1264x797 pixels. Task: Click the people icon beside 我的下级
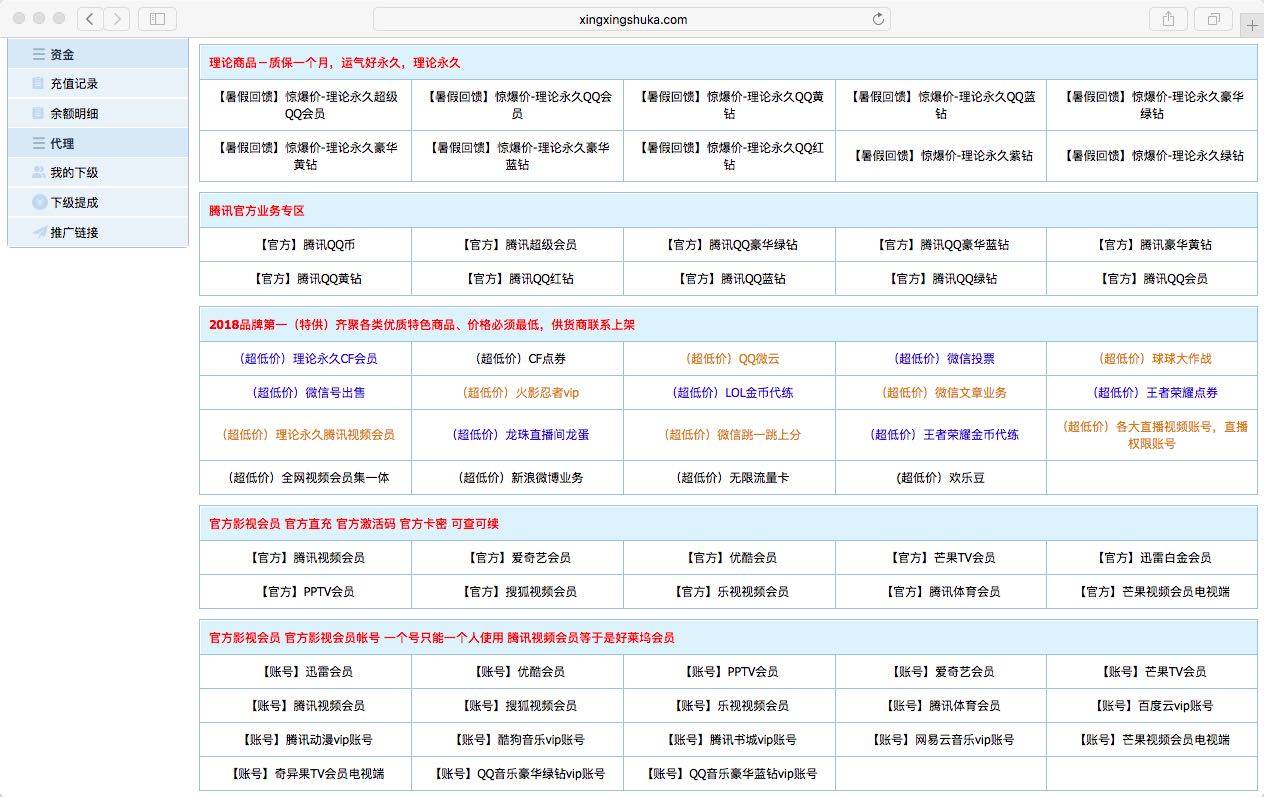pyautogui.click(x=39, y=173)
